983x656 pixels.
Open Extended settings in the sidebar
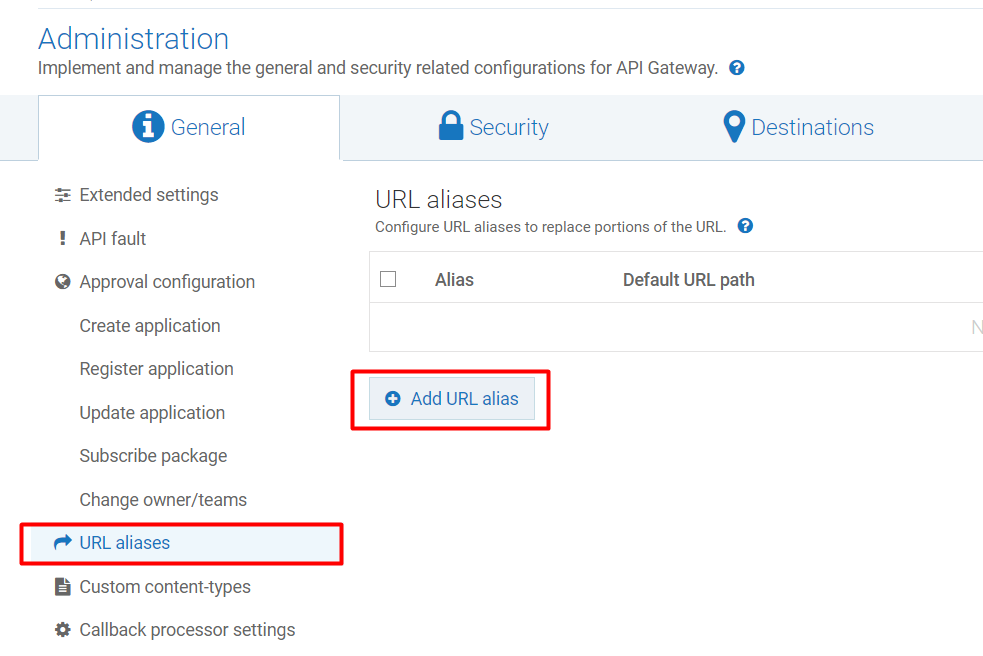[x=149, y=195]
